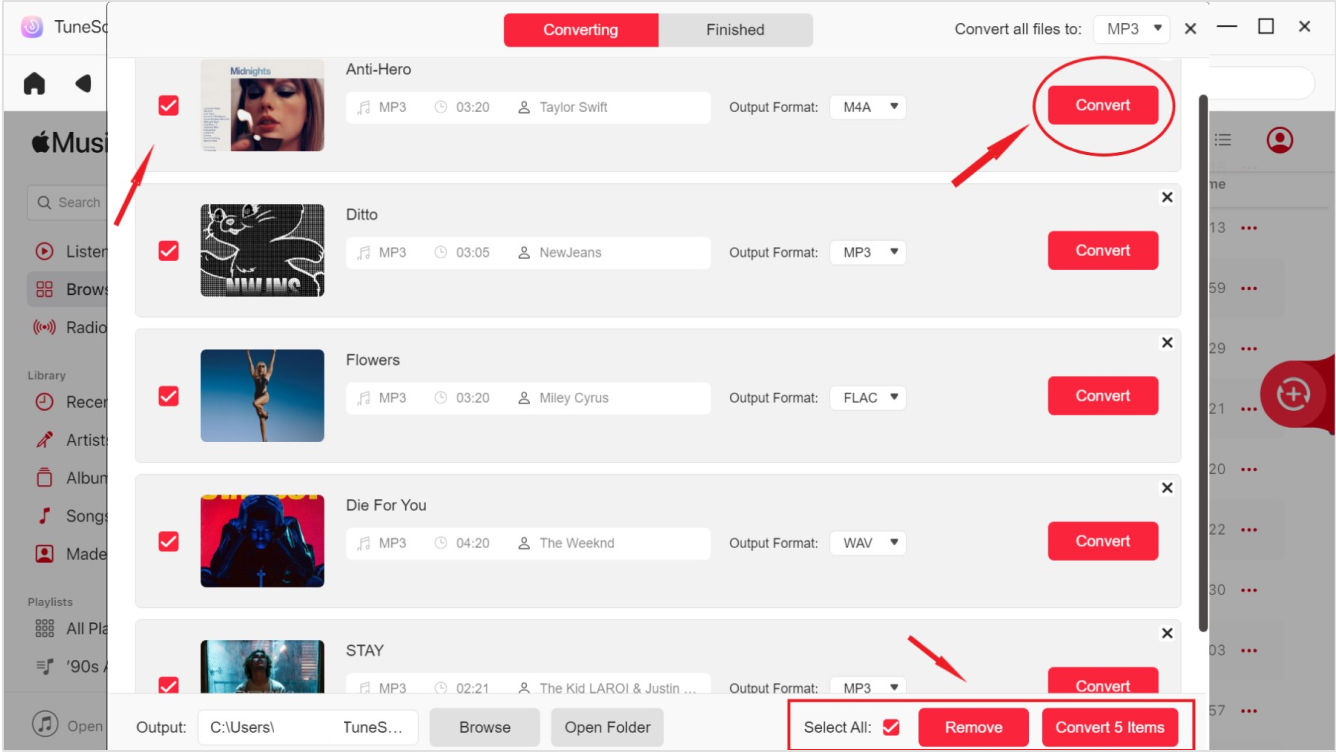Click the Open Folder button
Image resolution: width=1336 pixels, height=752 pixels.
(x=608, y=727)
